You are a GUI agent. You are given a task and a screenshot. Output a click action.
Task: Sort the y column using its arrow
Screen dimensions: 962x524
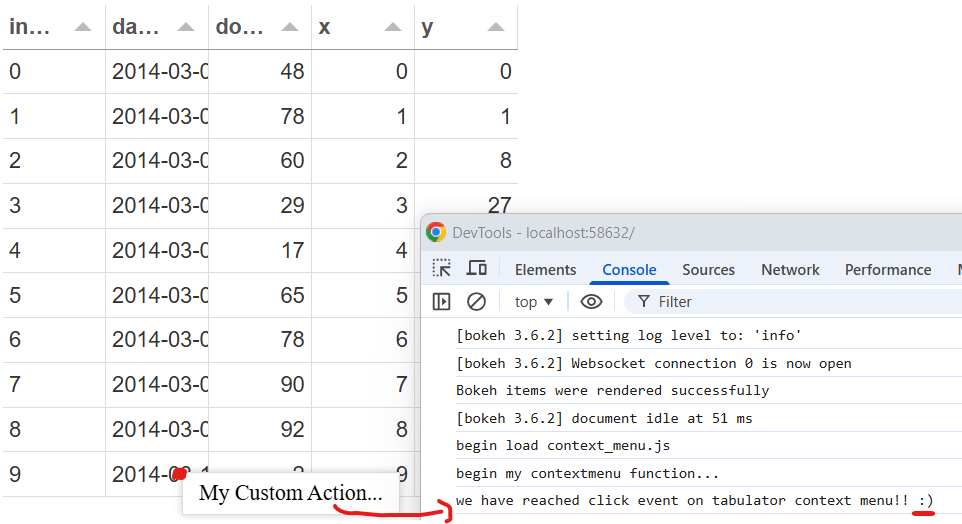496,27
